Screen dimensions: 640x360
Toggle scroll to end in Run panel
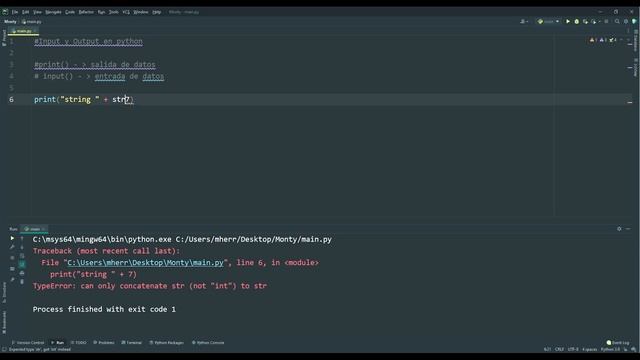[22, 264]
